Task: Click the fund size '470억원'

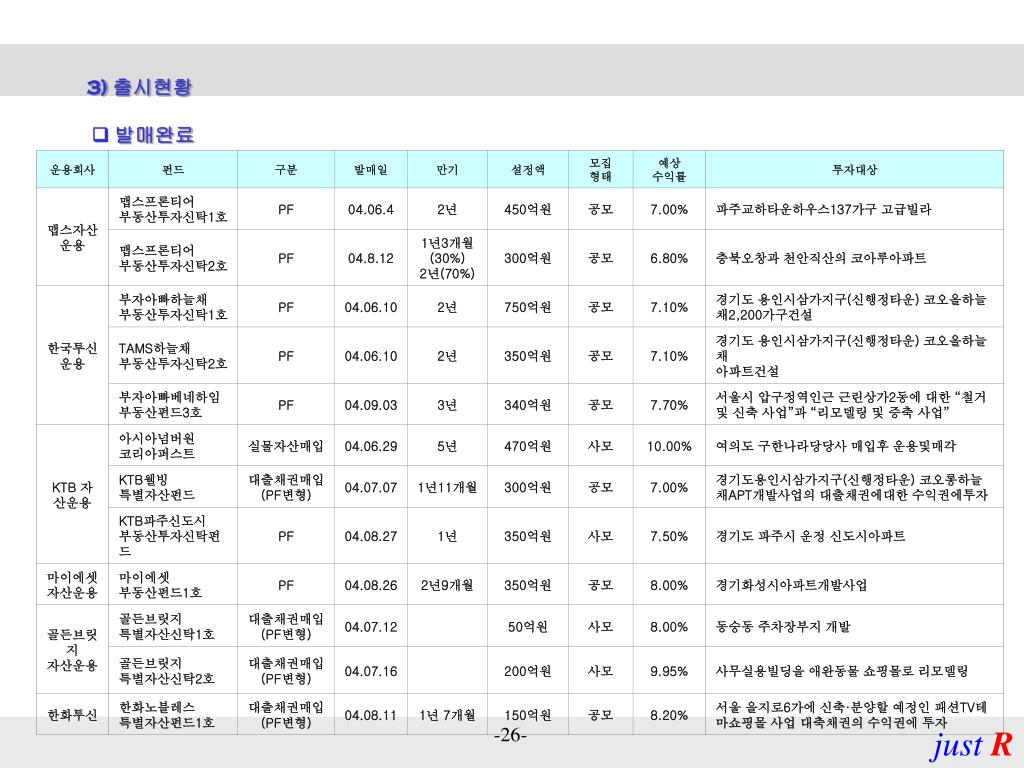Action: 528,447
